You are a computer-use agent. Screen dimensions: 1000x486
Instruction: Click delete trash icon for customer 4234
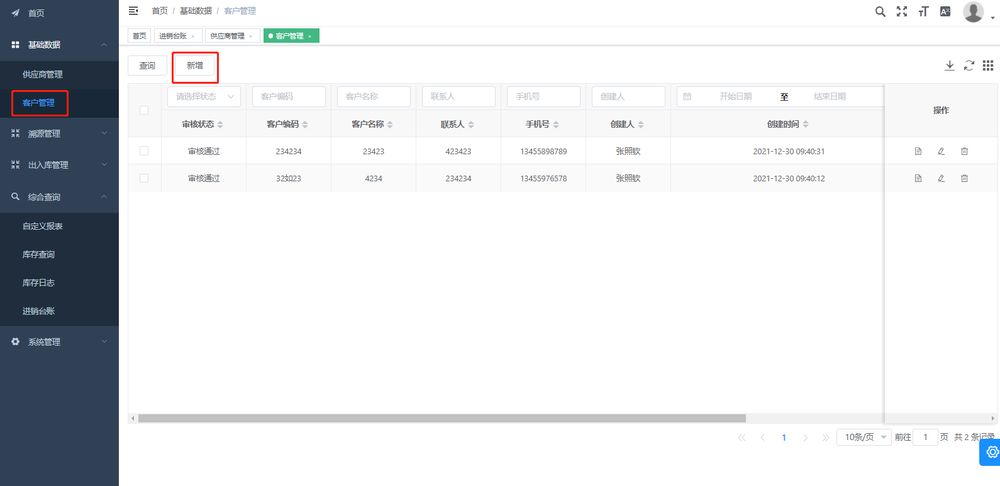pos(964,178)
